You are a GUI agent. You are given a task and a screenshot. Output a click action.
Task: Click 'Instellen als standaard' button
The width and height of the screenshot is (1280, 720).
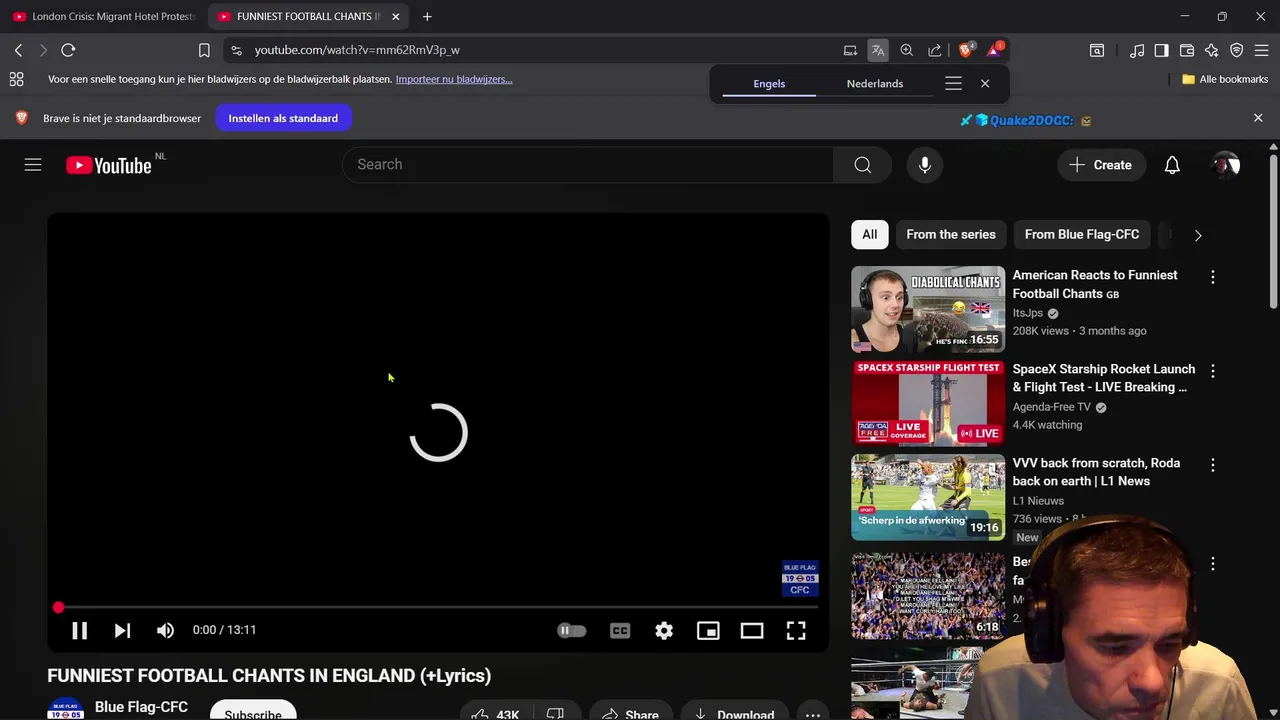point(283,118)
